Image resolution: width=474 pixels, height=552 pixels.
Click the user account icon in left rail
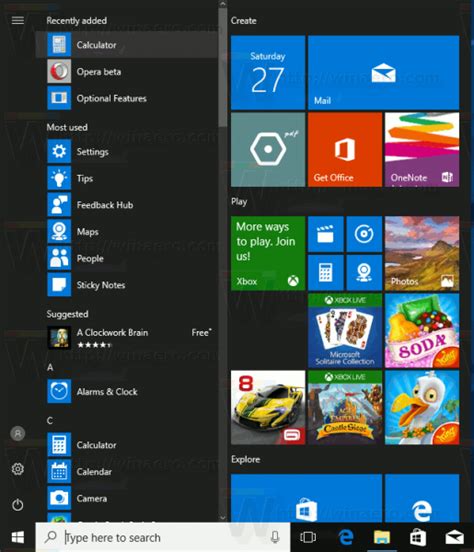18,433
